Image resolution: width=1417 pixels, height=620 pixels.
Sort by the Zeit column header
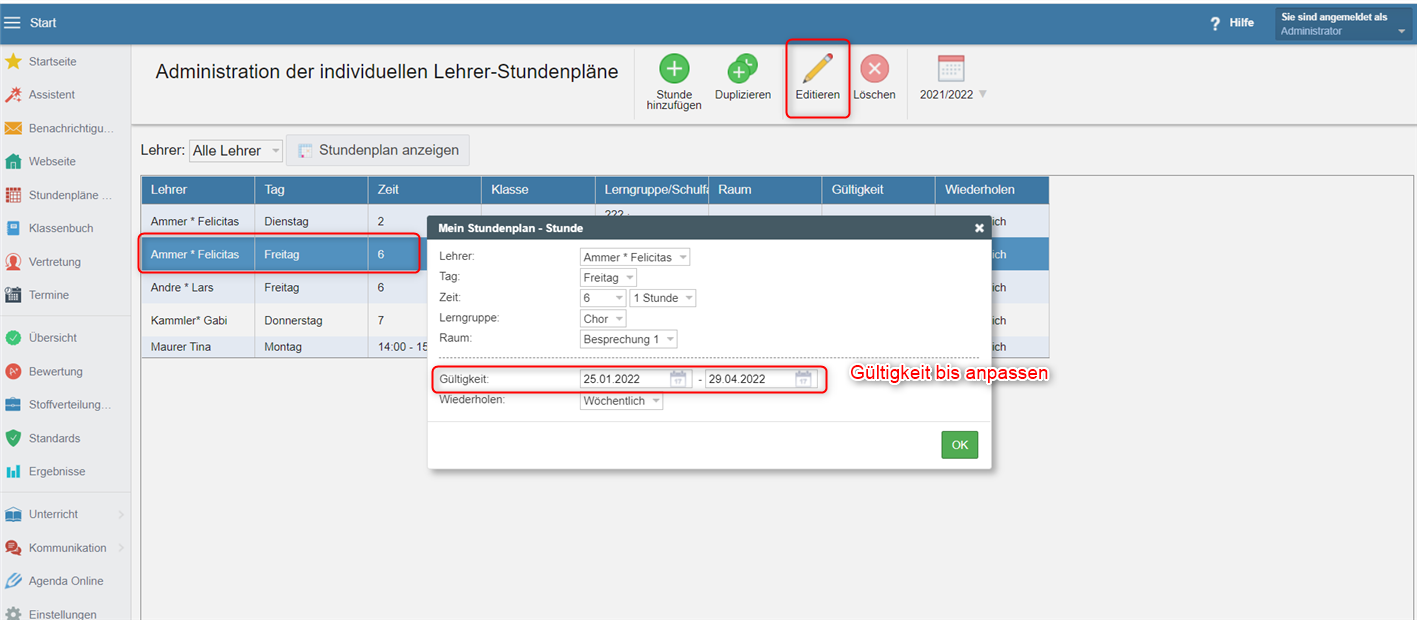point(424,190)
